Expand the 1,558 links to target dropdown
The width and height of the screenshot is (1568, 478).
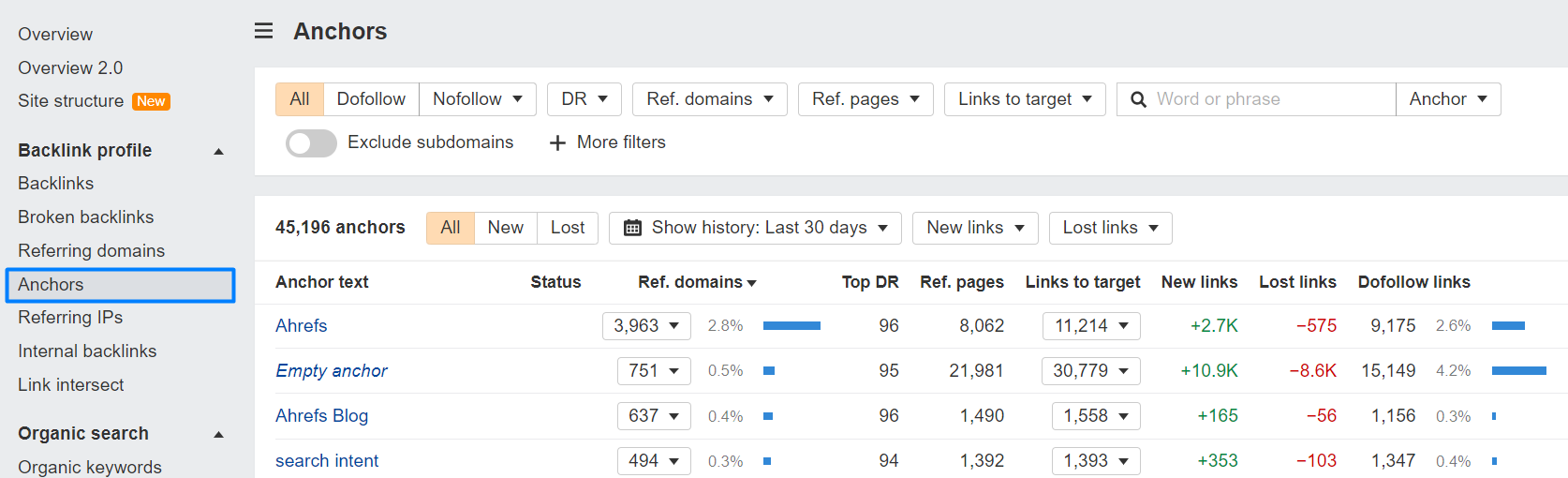[1096, 416]
